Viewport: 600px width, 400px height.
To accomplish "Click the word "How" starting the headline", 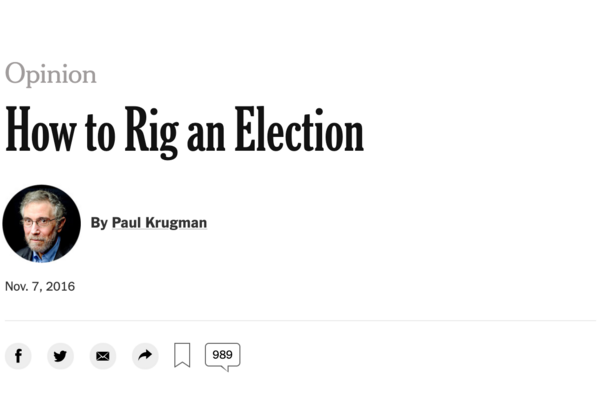I will pyautogui.click(x=42, y=130).
